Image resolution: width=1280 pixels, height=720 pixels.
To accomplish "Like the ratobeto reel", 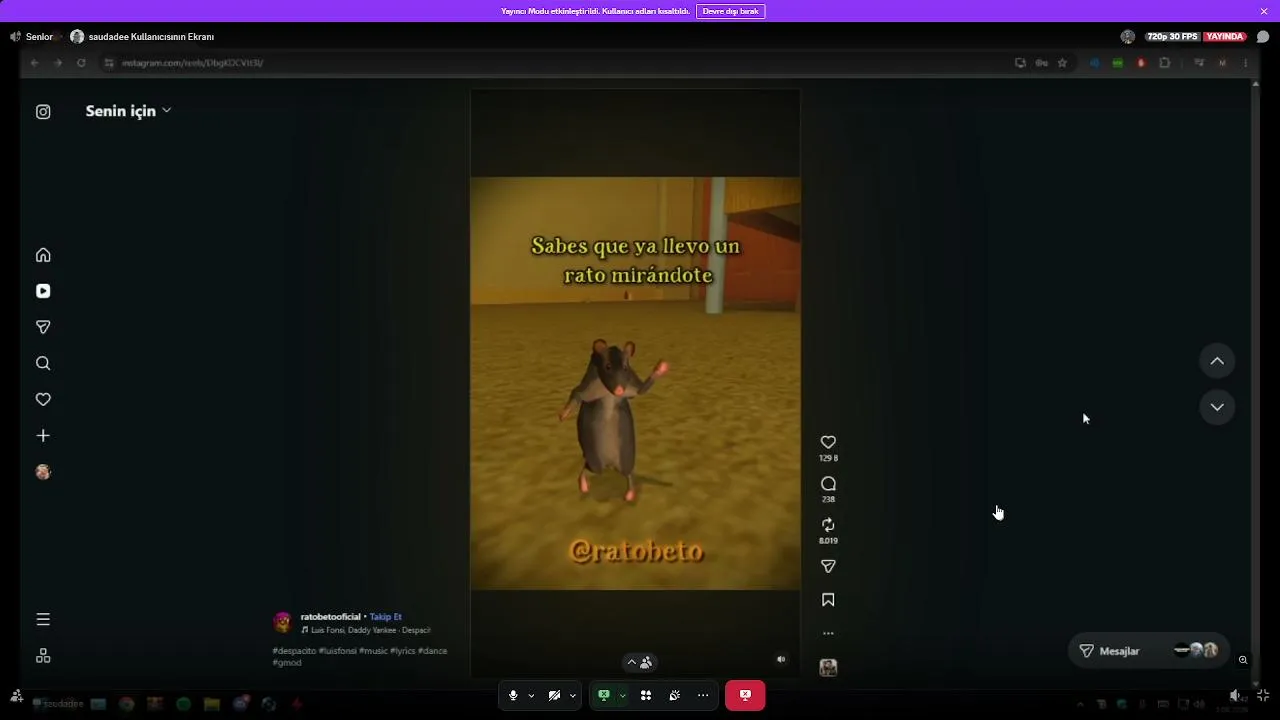I will click(828, 442).
